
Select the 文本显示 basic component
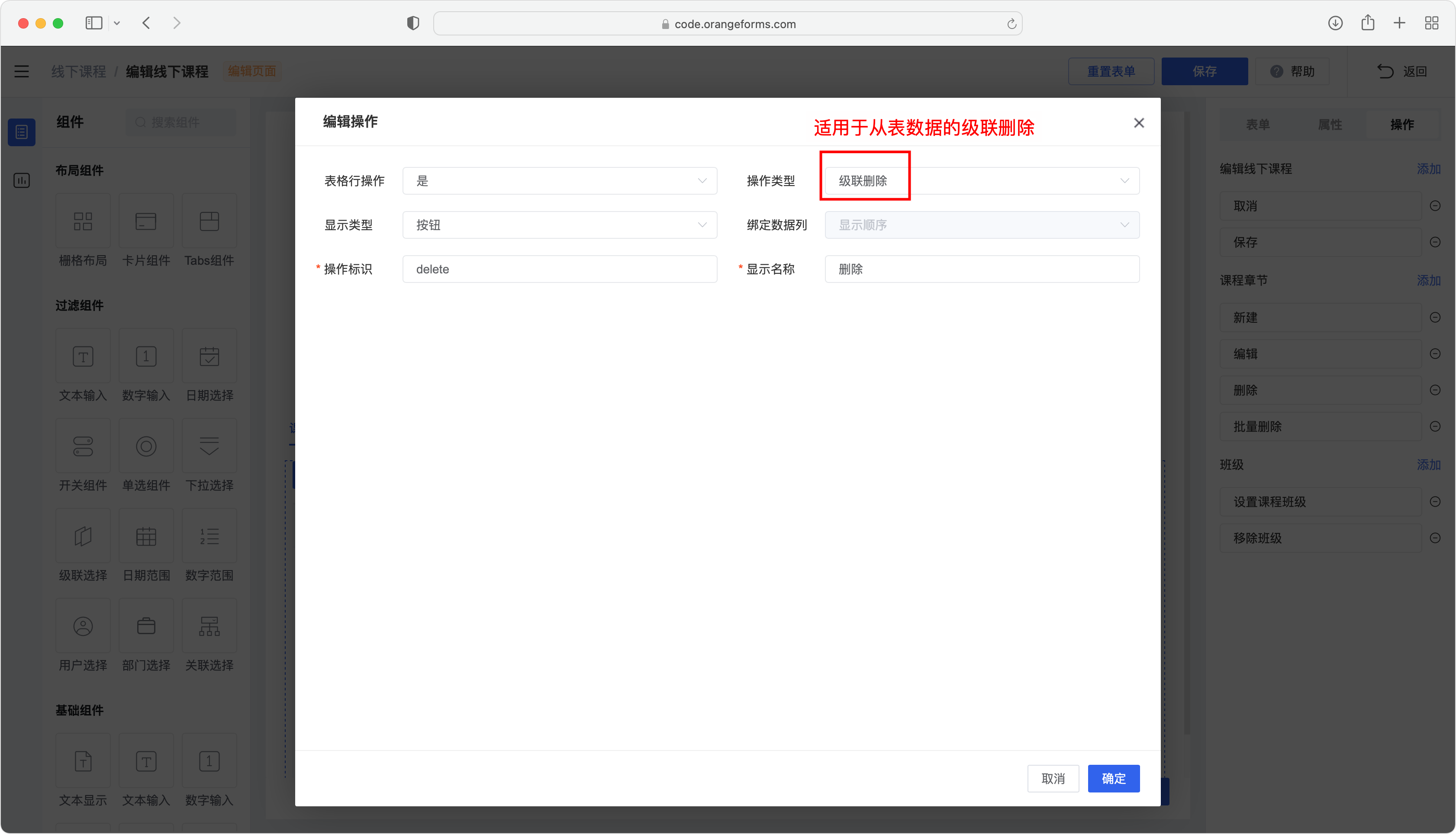83,761
